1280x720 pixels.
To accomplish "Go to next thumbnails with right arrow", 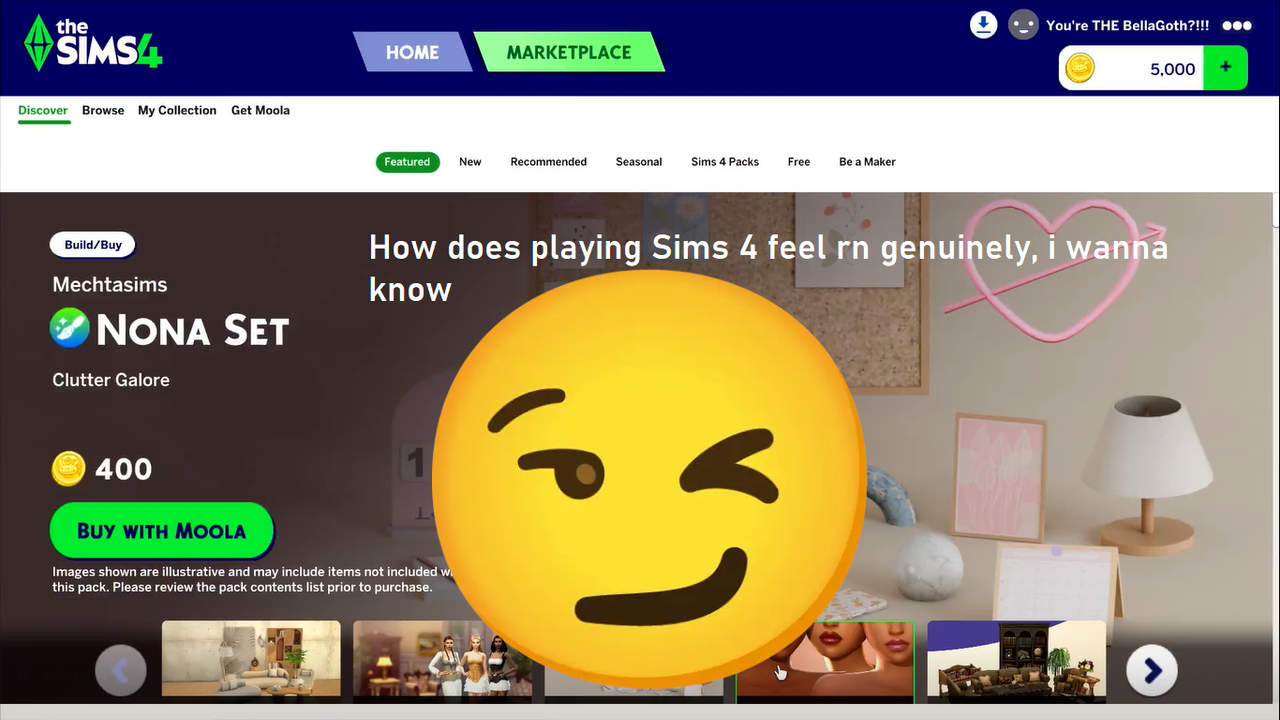I will click(x=1152, y=671).
